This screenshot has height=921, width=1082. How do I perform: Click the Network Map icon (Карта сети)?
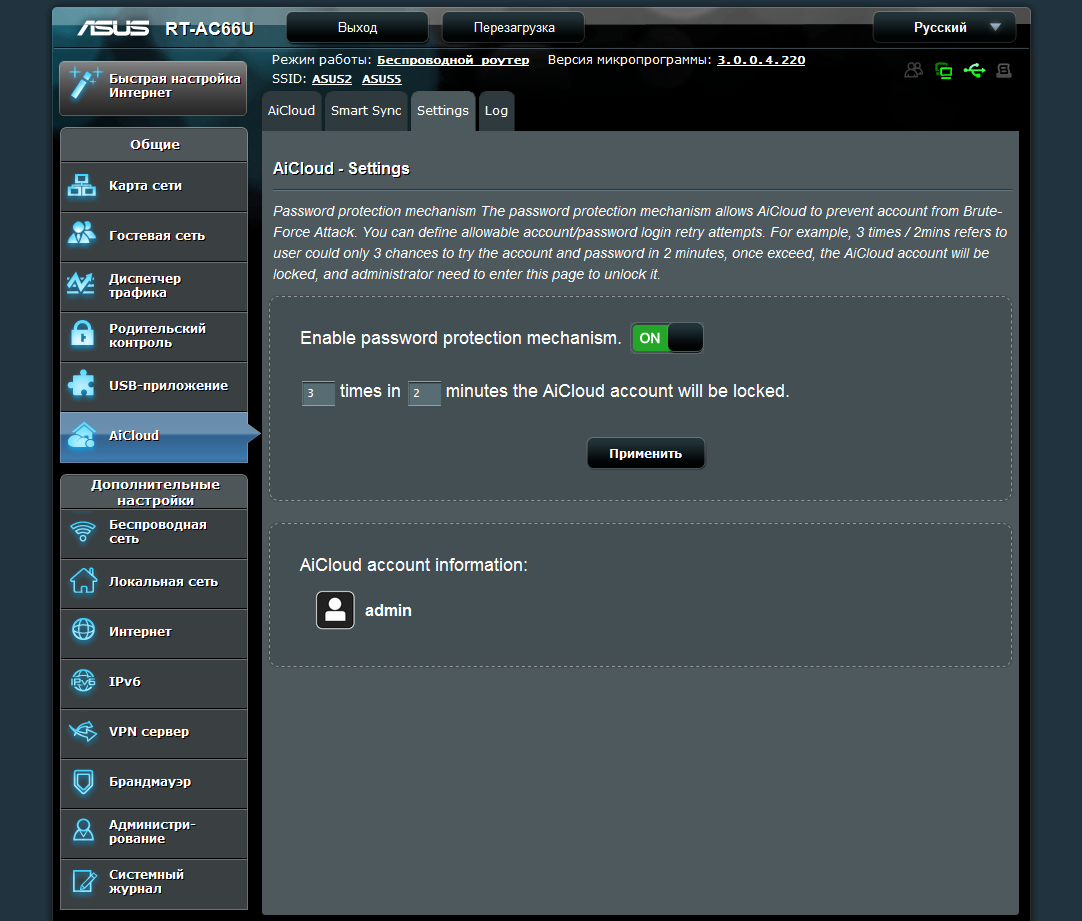(82, 185)
